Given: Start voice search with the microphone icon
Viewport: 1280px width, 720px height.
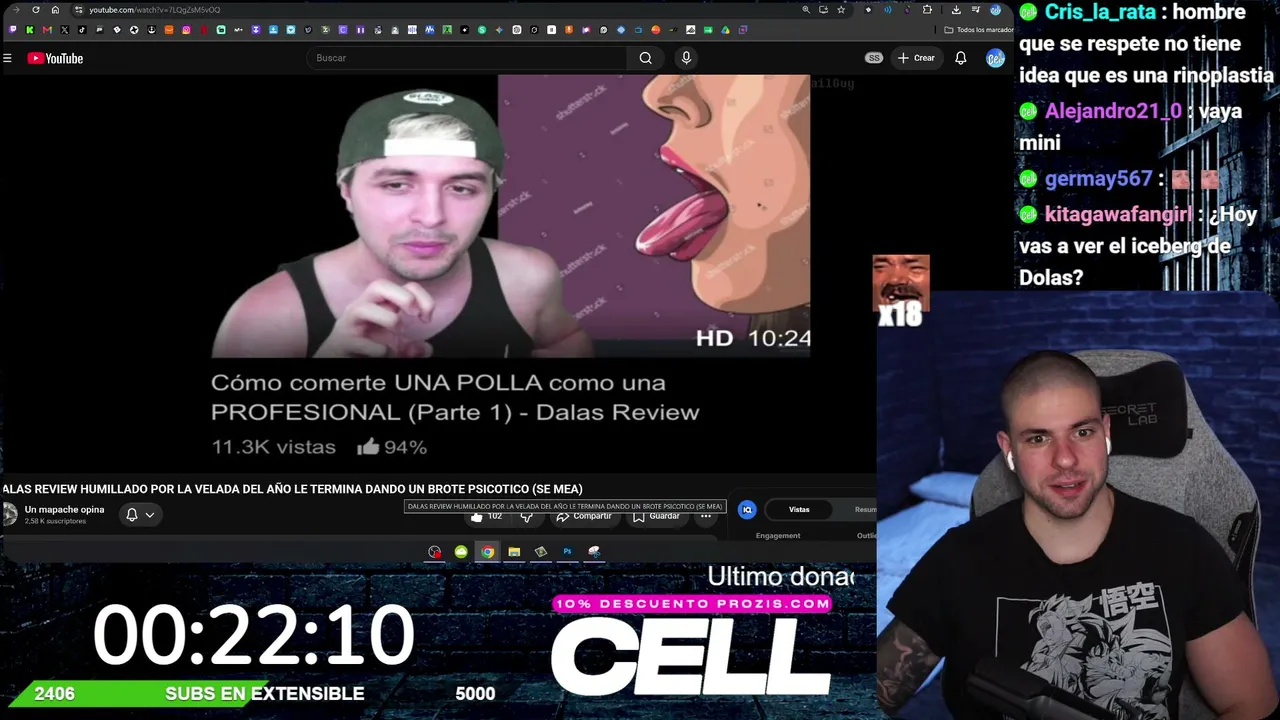Looking at the screenshot, I should 686,58.
